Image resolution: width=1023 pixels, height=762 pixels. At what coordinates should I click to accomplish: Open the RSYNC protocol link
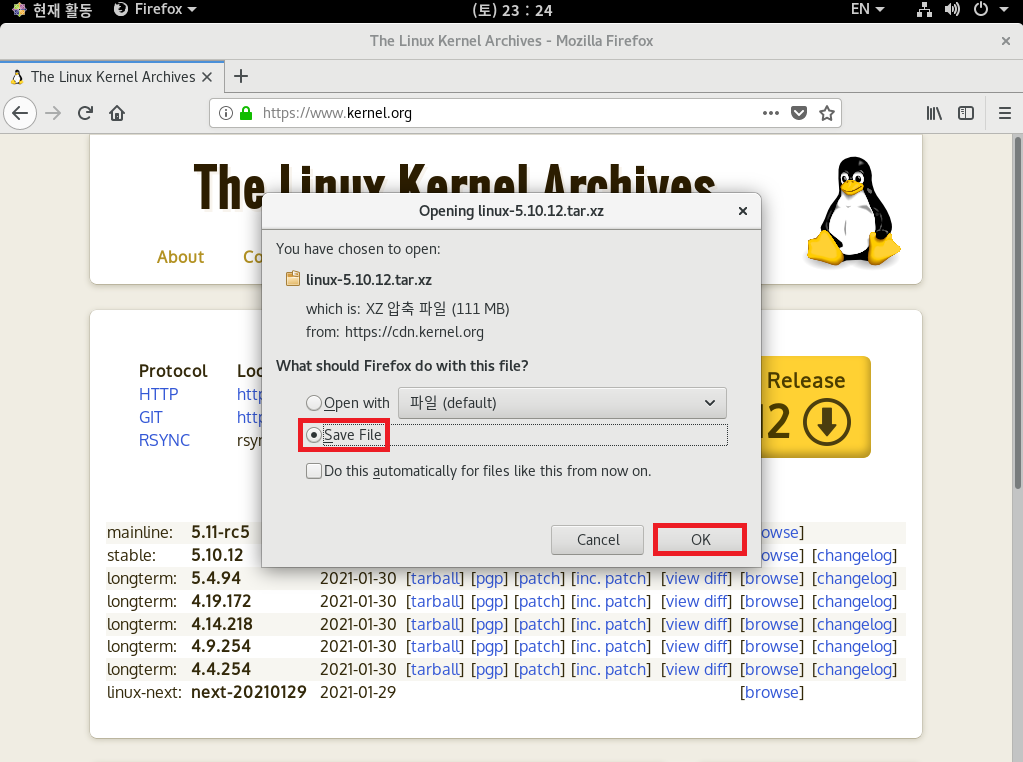[x=164, y=440]
